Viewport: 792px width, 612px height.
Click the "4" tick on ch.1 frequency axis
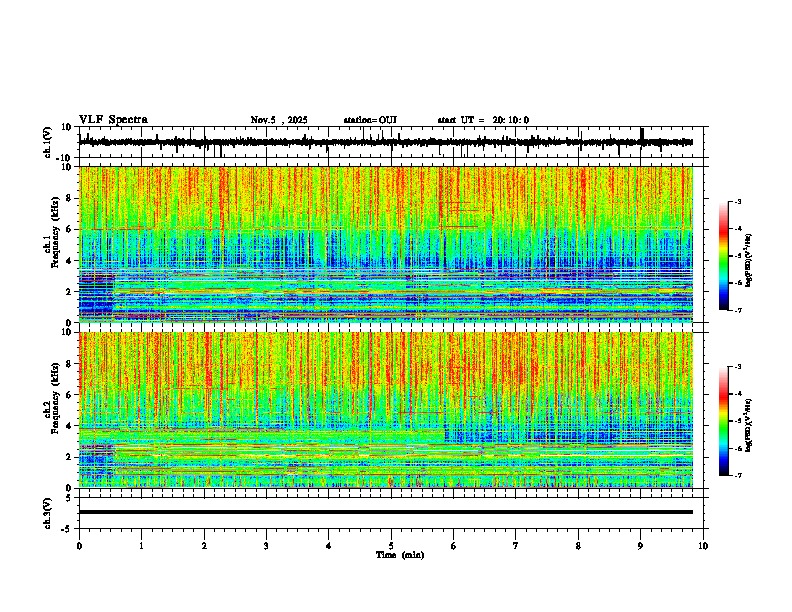tap(69, 261)
